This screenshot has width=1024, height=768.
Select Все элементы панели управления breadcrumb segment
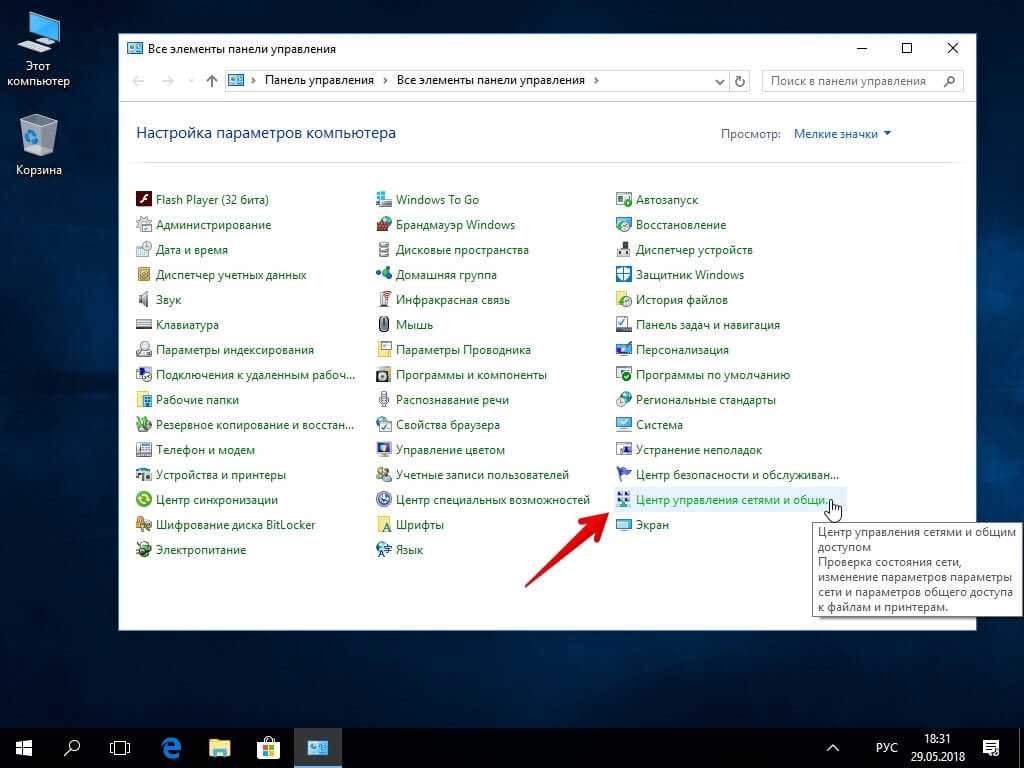pos(490,81)
